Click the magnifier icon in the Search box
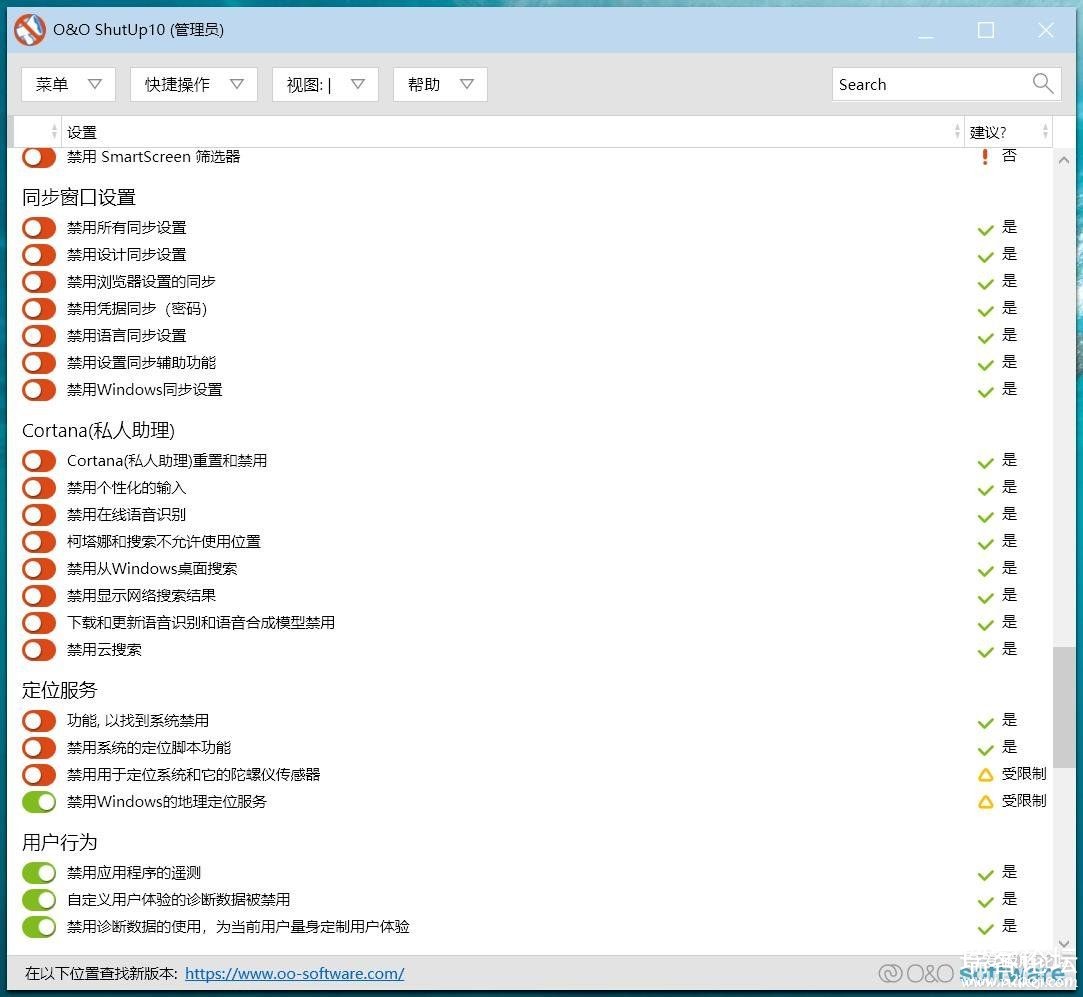 pos(1043,84)
